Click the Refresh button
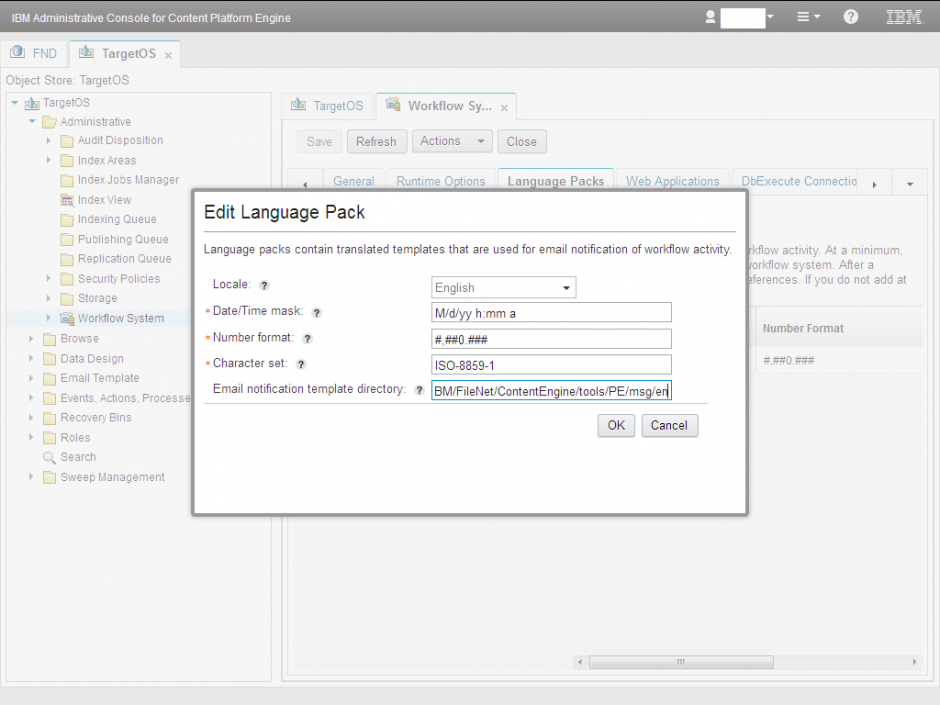 click(376, 141)
